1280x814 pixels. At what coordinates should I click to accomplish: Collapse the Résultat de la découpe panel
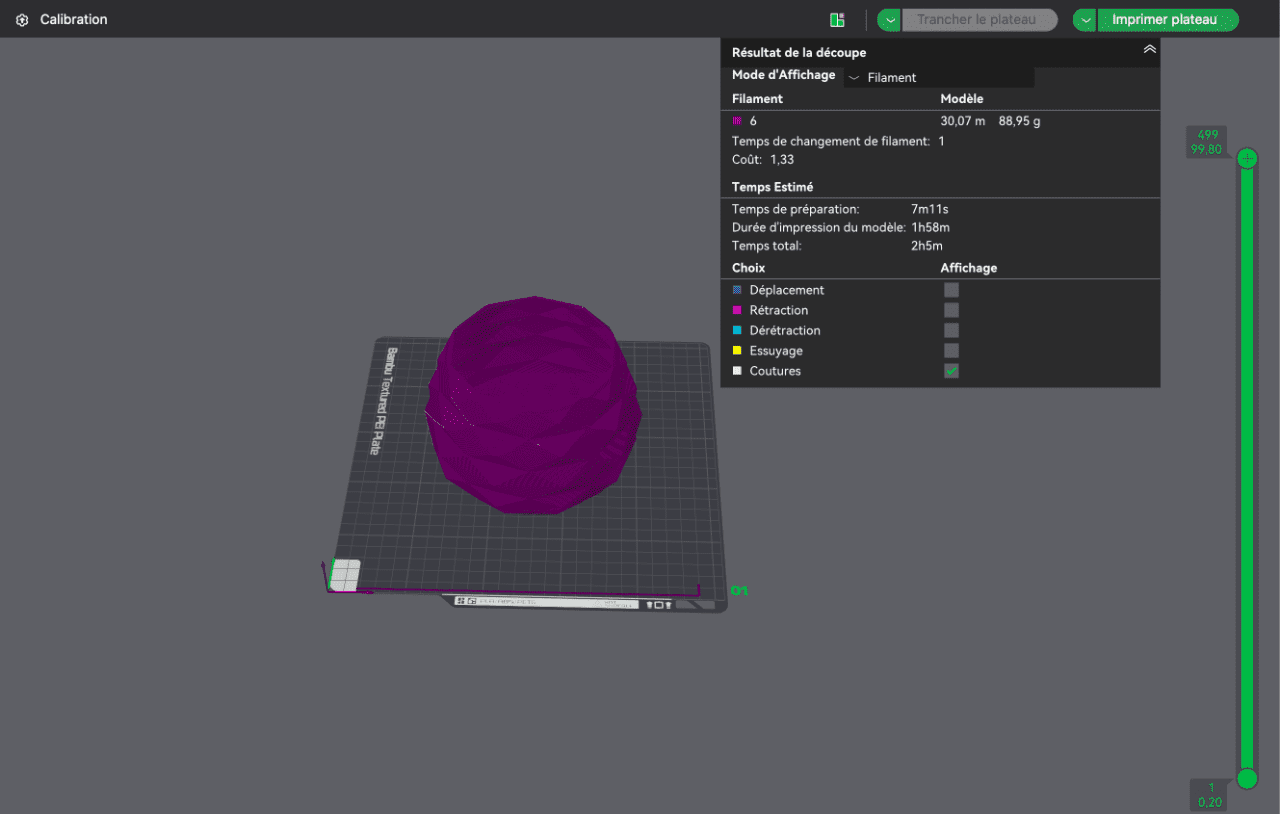click(1149, 49)
